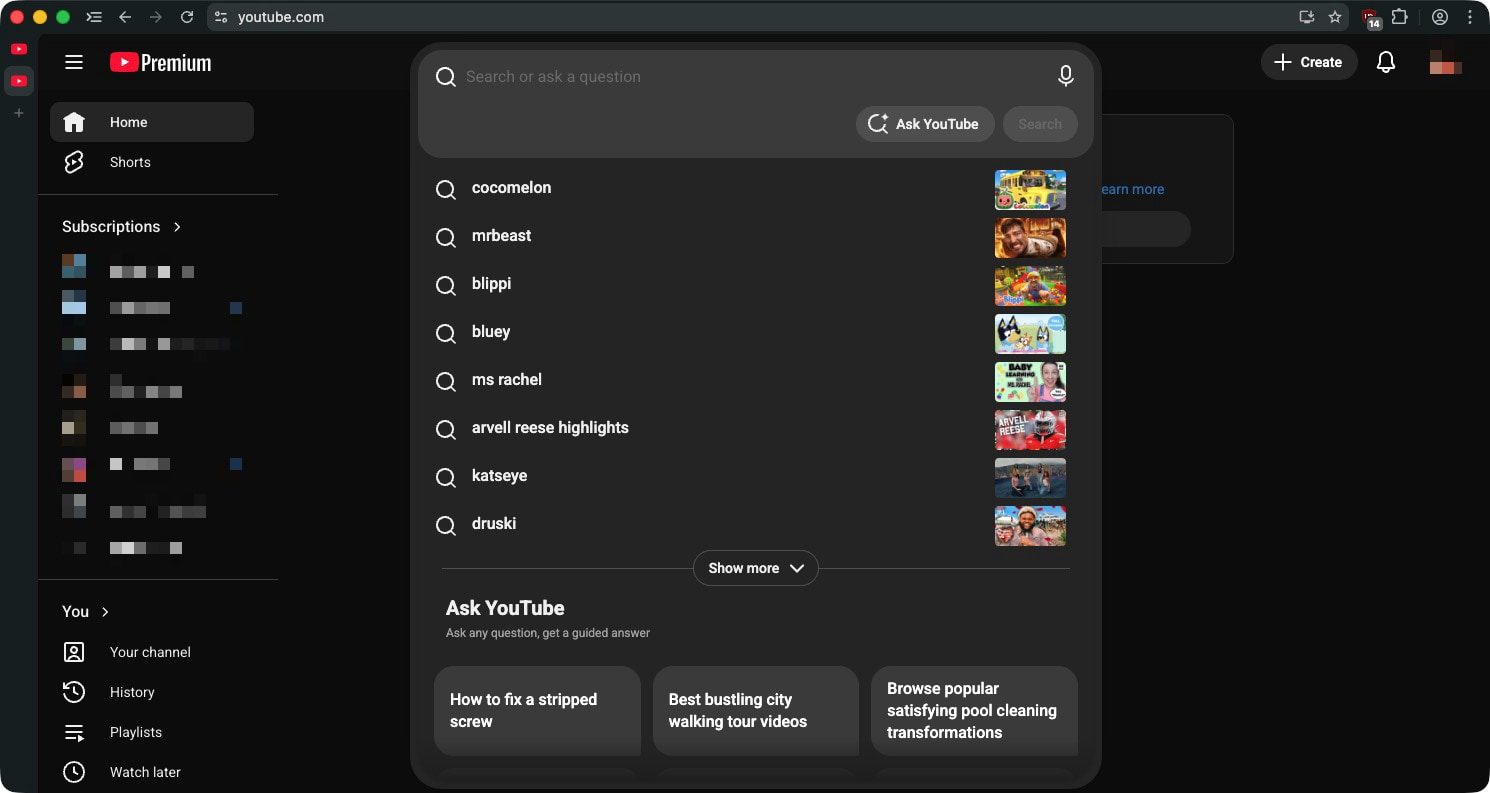The width and height of the screenshot is (1490, 793).
Task: Open voice search with the microphone icon
Action: click(x=1065, y=75)
